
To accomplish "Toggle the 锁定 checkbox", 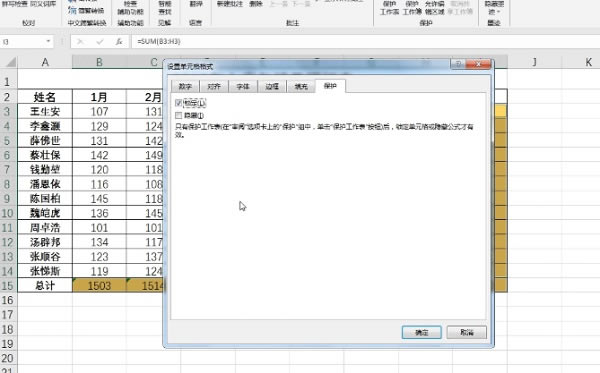I will click(x=178, y=103).
